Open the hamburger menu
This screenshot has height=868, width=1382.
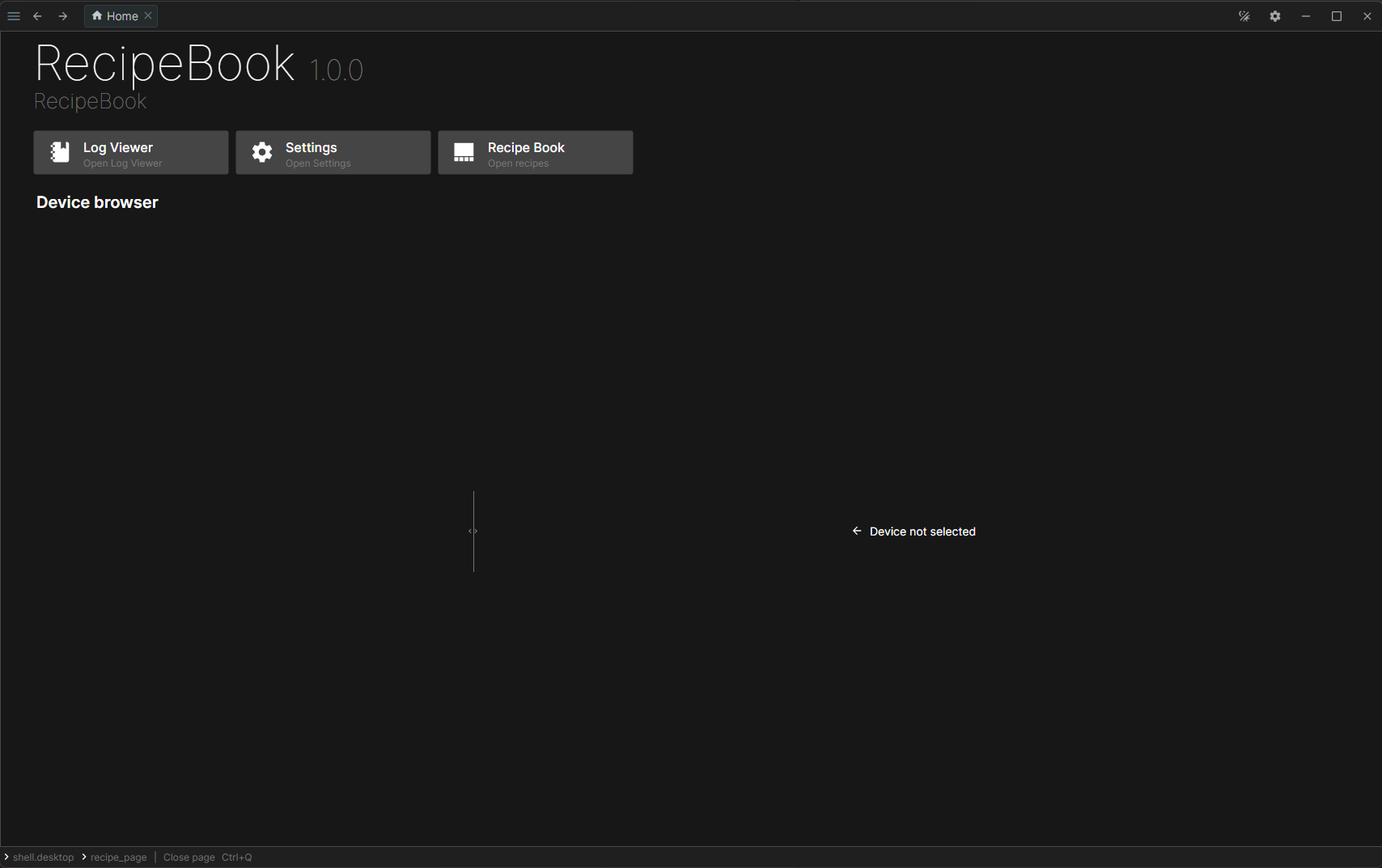(13, 15)
